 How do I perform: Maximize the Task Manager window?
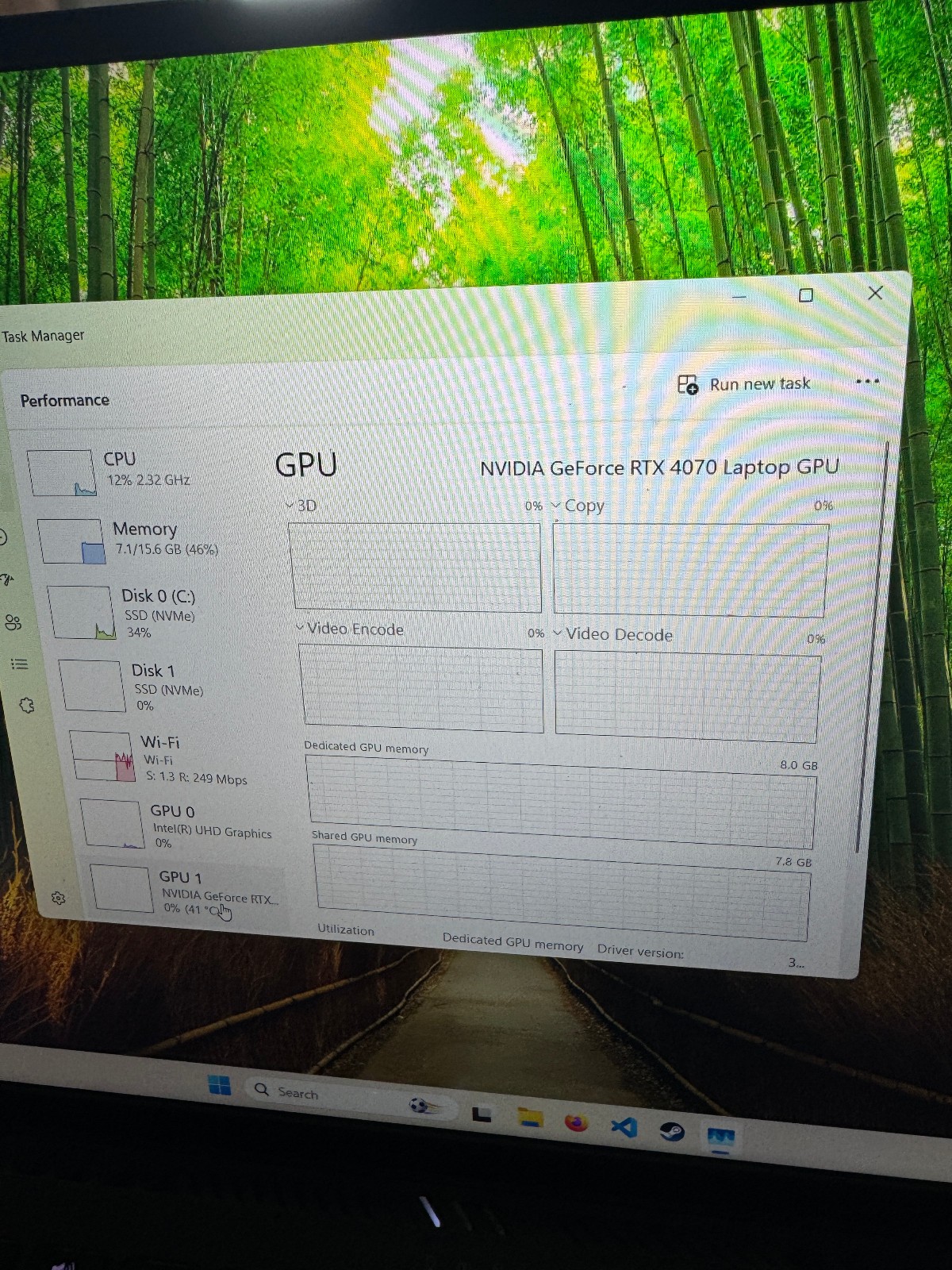806,295
